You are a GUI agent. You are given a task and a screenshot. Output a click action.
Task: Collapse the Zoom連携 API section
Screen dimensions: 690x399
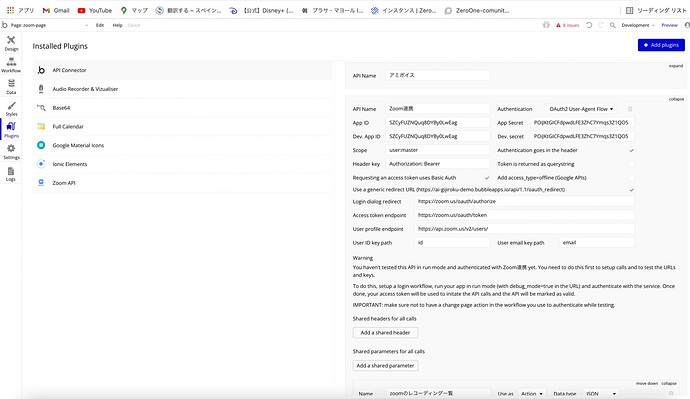point(676,99)
